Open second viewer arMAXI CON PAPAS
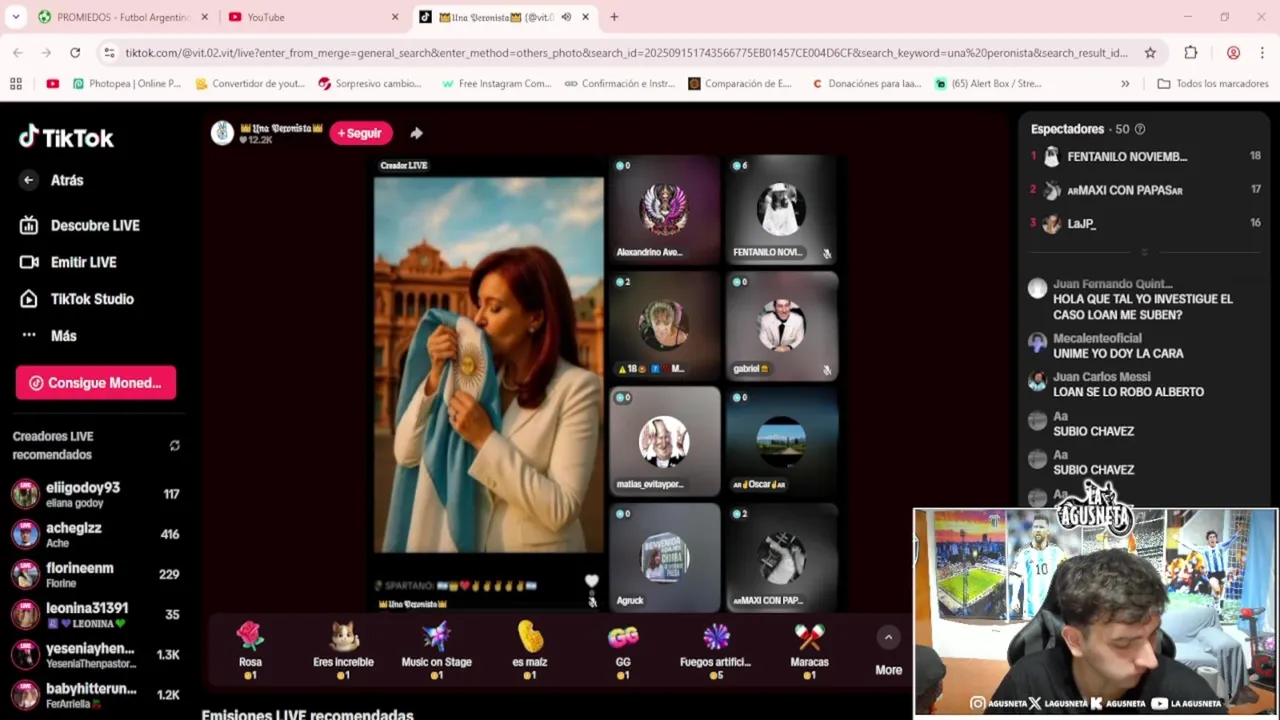The width and height of the screenshot is (1280, 720). [1146, 190]
